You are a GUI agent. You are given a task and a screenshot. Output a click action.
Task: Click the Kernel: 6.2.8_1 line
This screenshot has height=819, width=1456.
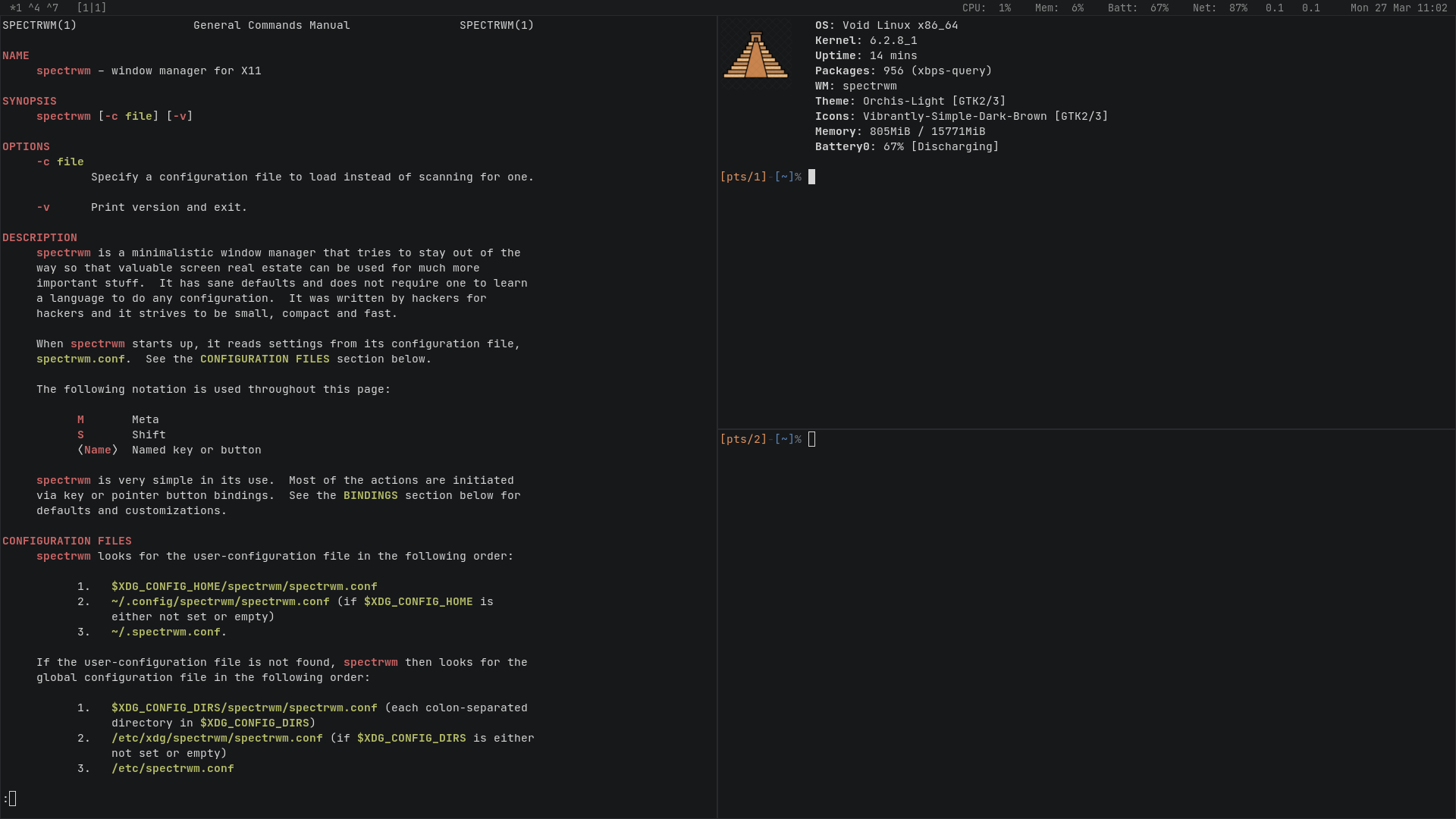tap(866, 40)
